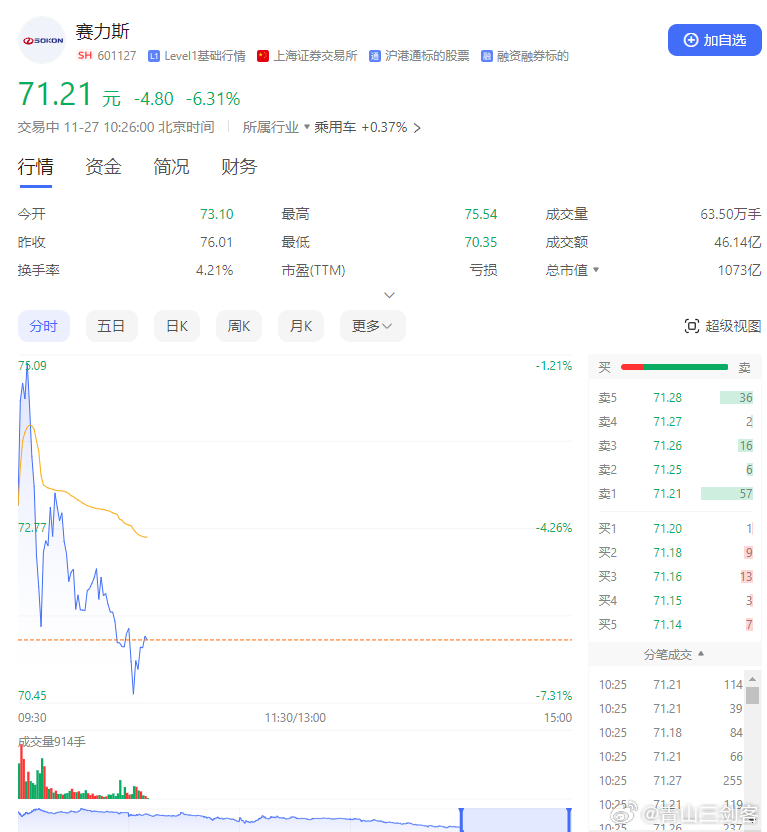The image size is (767, 832).
Task: Click the 成交量914手 volume label
Action: [x=52, y=741]
